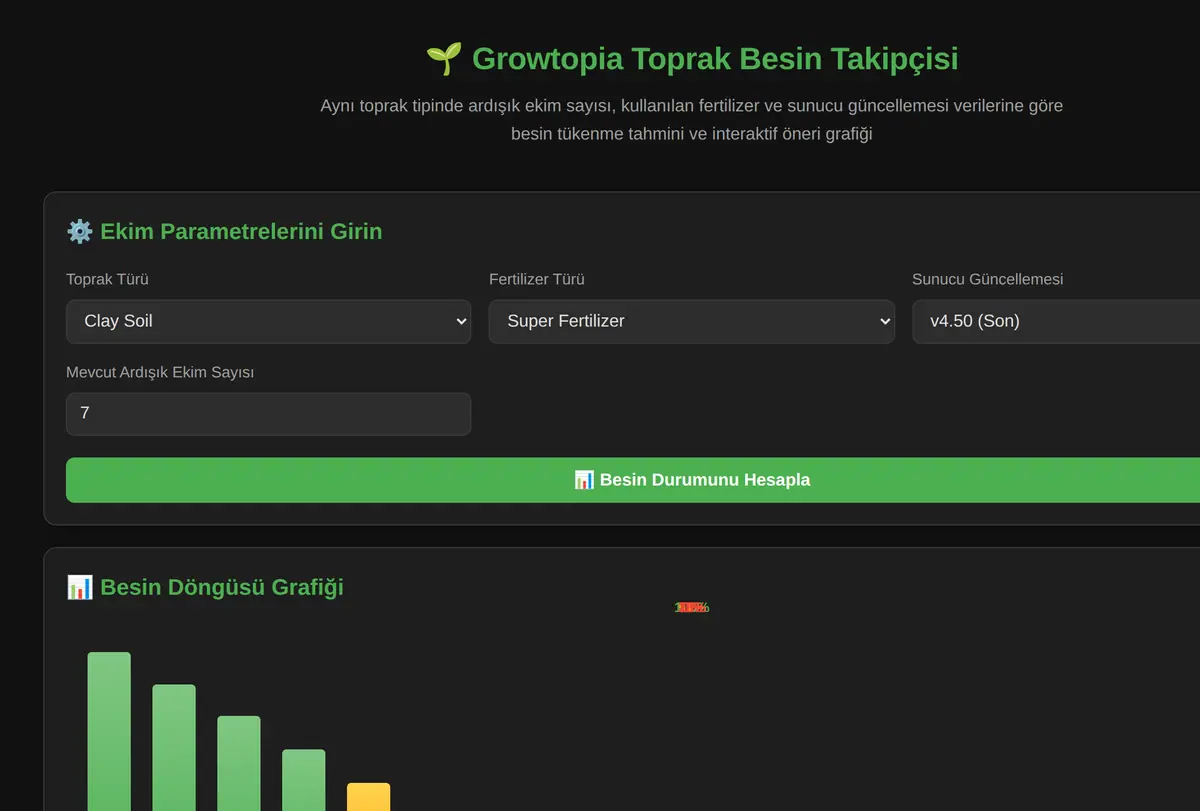Click the Toprak Türü label
1200x811 pixels.
107,279
